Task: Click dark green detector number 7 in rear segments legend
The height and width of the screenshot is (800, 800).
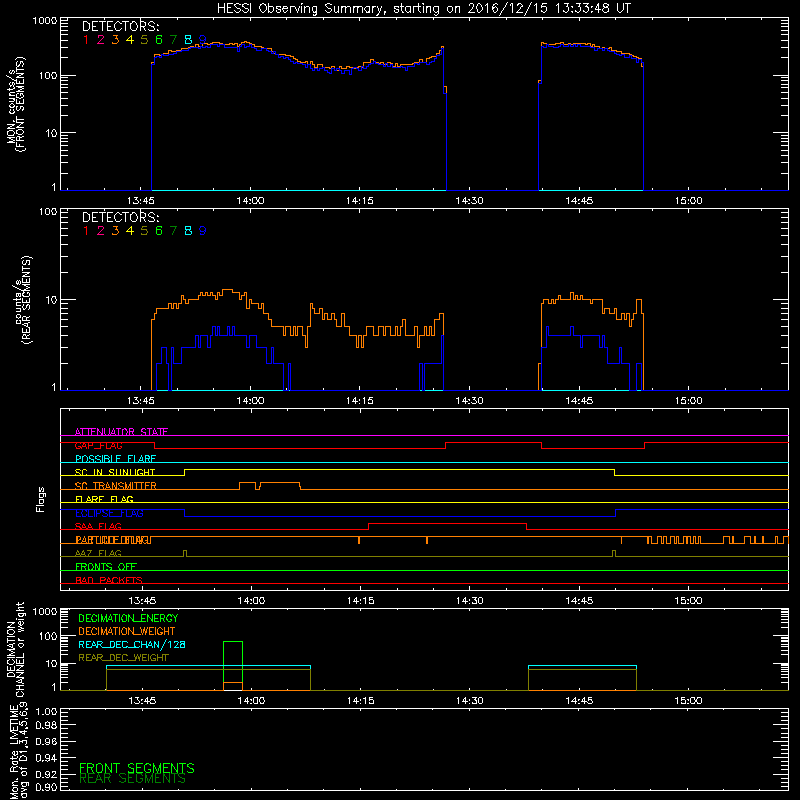Action: 173,231
